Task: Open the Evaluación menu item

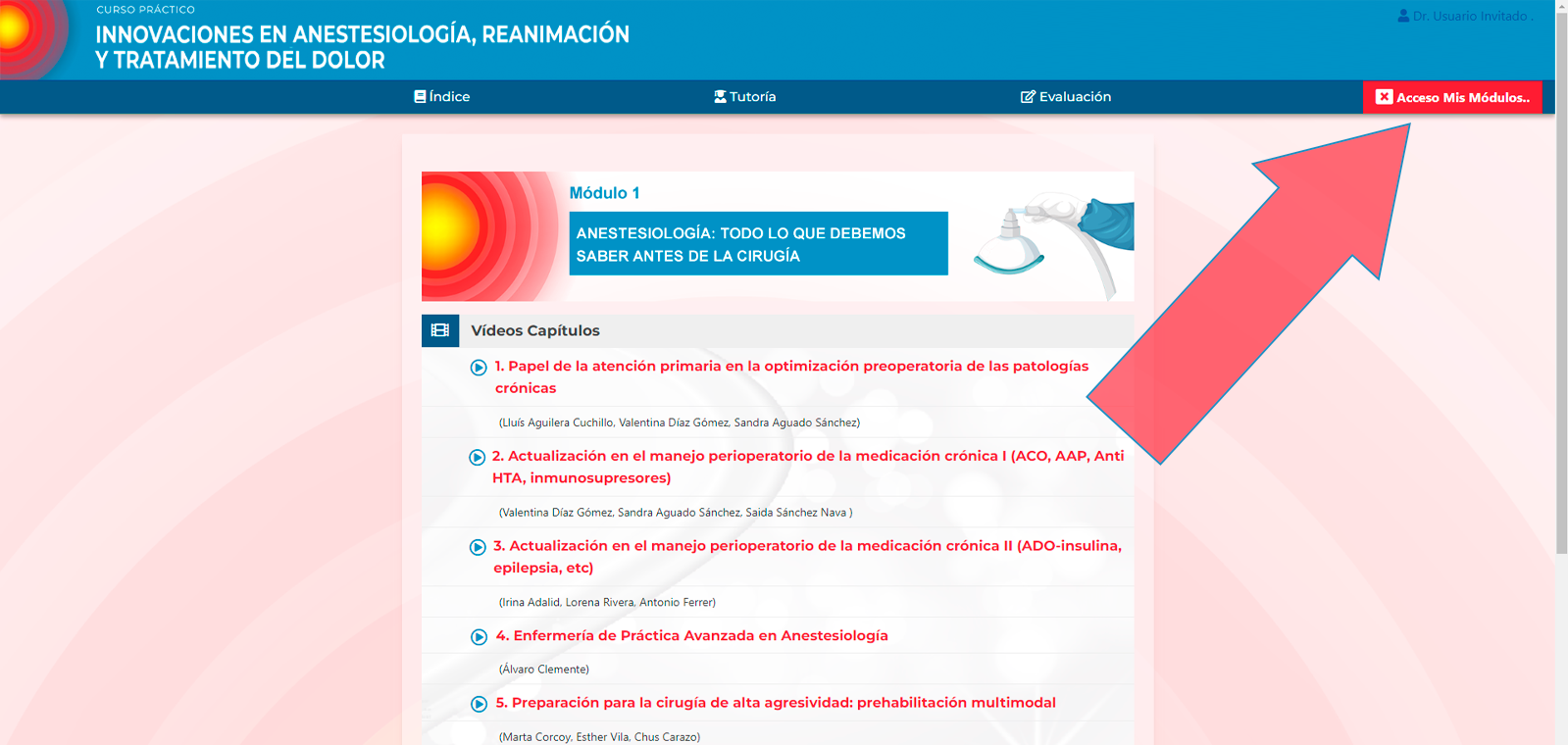Action: 1066,97
